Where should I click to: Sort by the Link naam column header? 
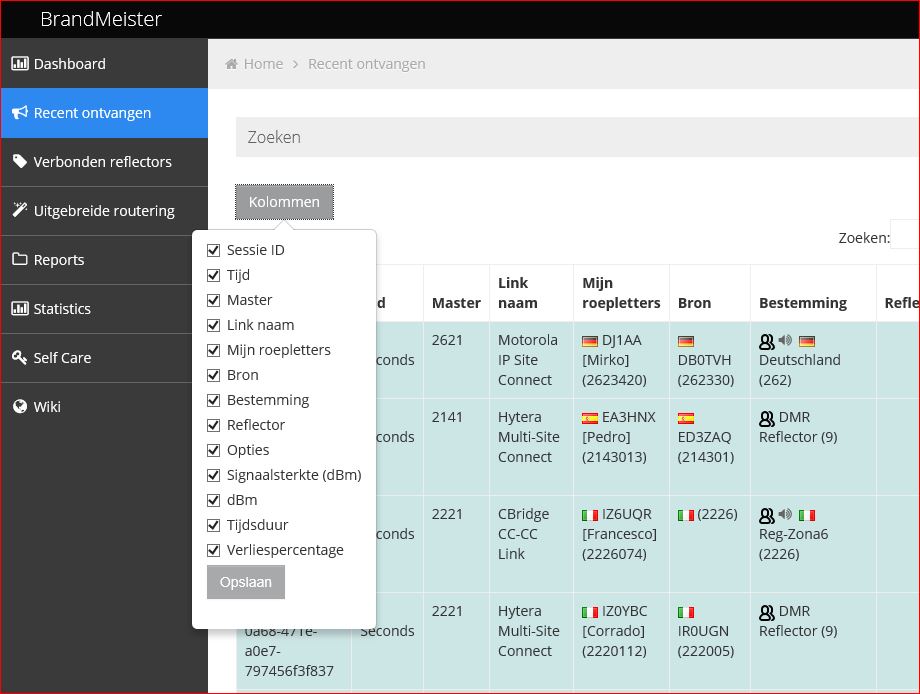click(531, 293)
